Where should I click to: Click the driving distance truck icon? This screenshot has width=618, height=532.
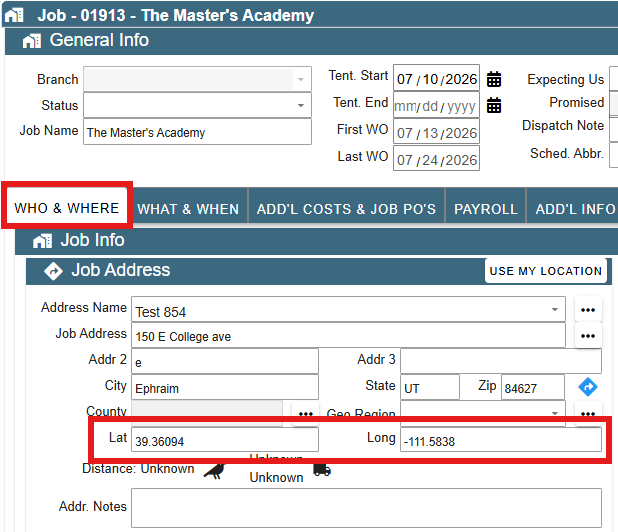(x=322, y=470)
